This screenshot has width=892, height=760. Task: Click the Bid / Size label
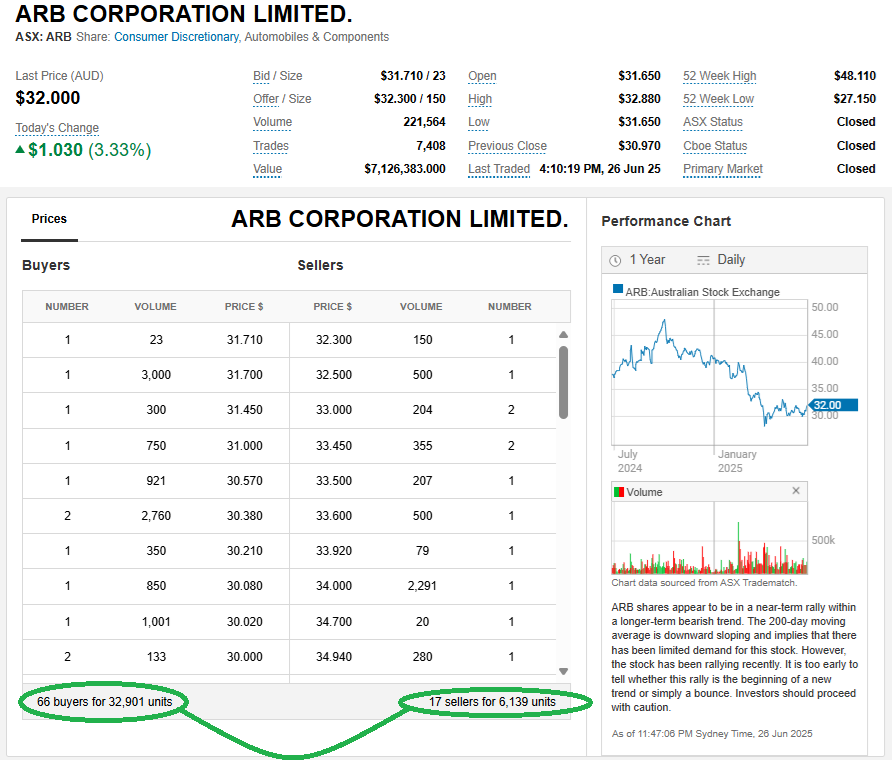tap(277, 76)
